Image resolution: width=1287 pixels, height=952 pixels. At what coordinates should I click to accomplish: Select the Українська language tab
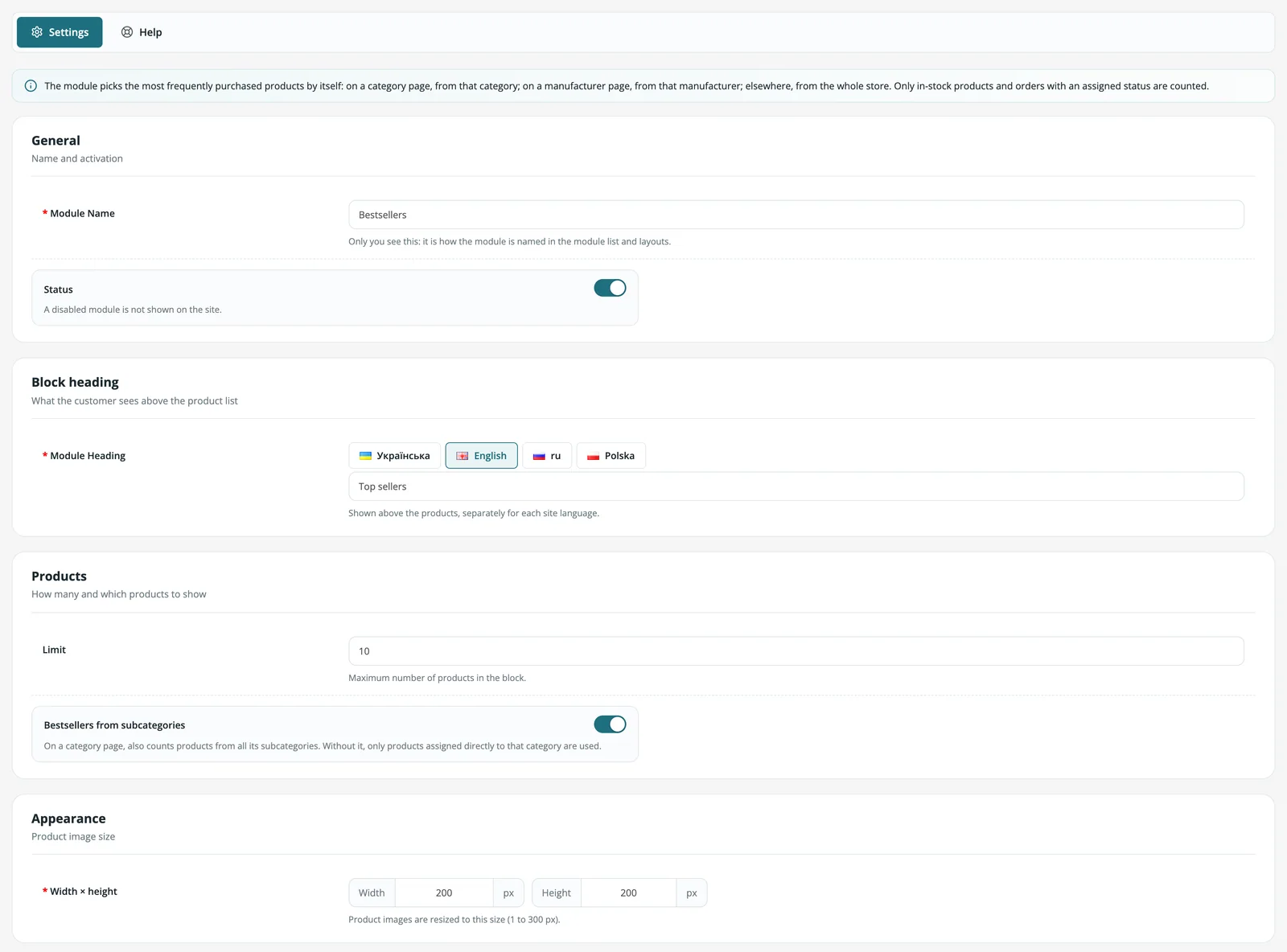coord(394,456)
